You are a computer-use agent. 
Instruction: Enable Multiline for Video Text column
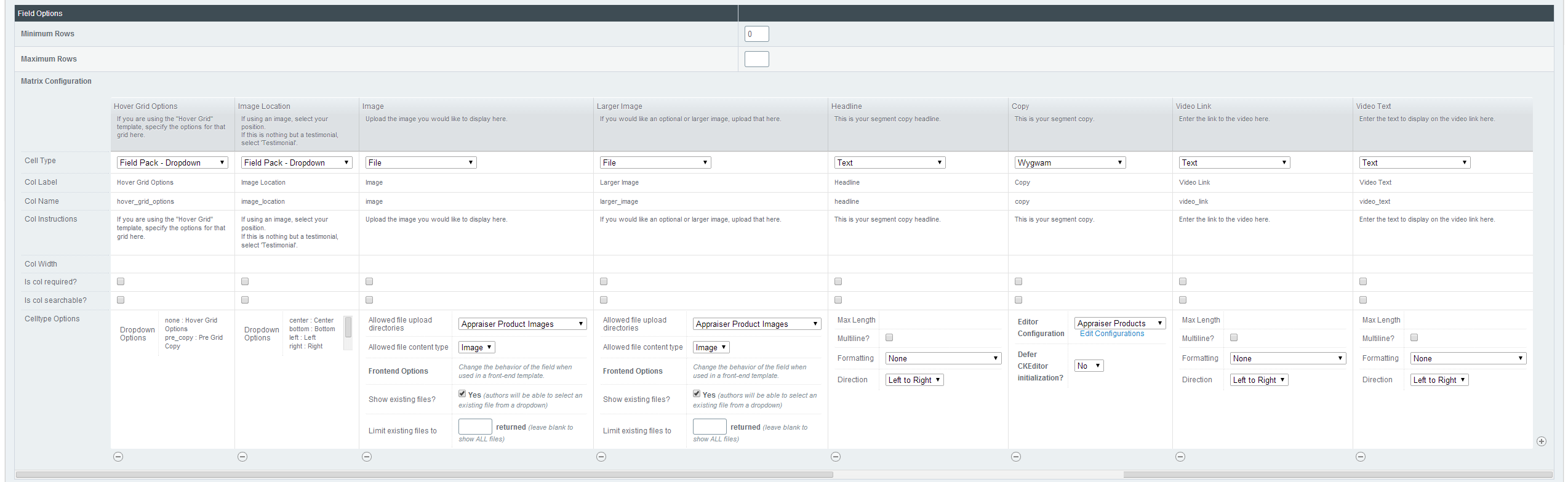point(1414,337)
